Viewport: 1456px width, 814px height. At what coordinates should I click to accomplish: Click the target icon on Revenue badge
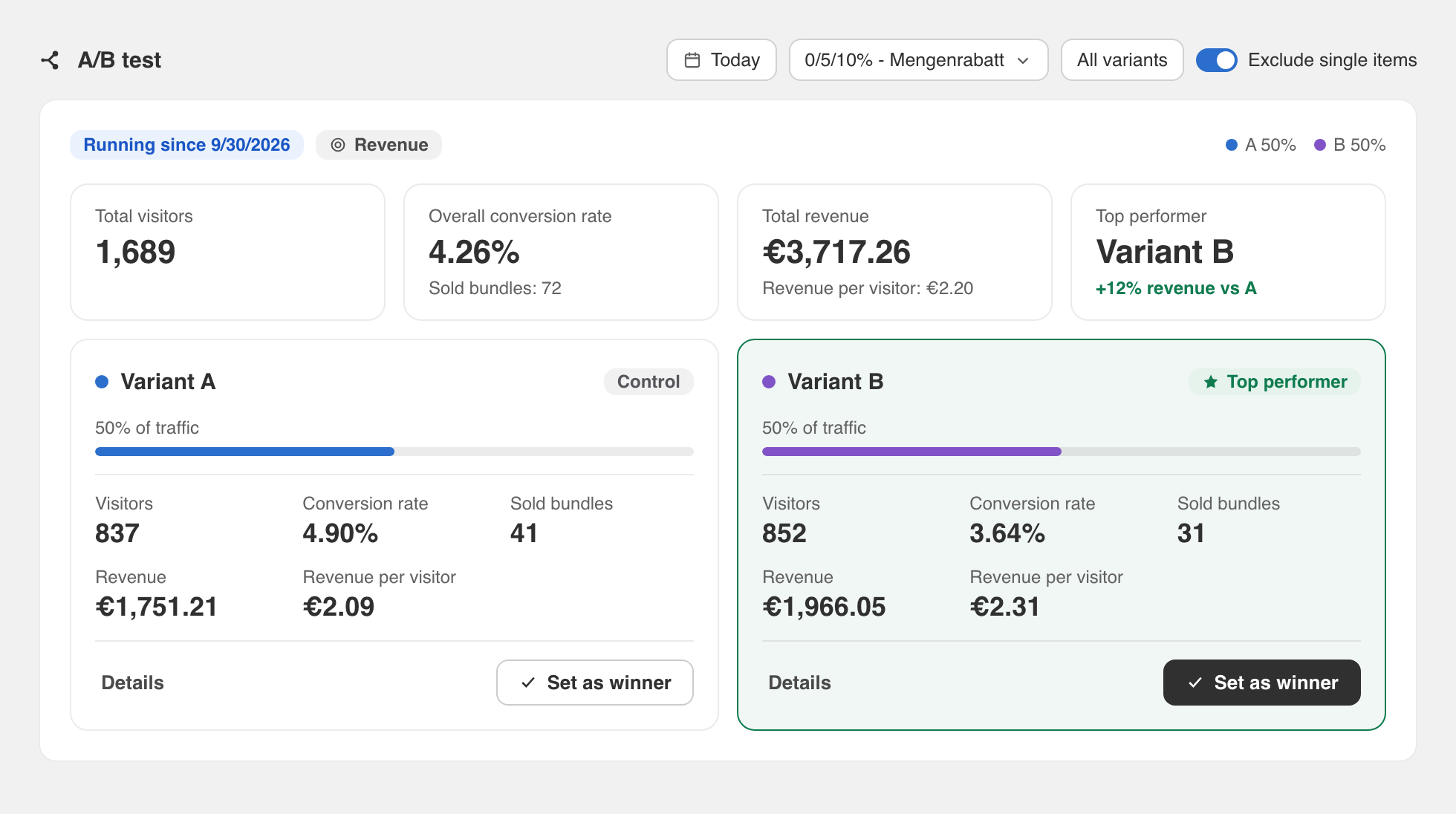pyautogui.click(x=338, y=145)
